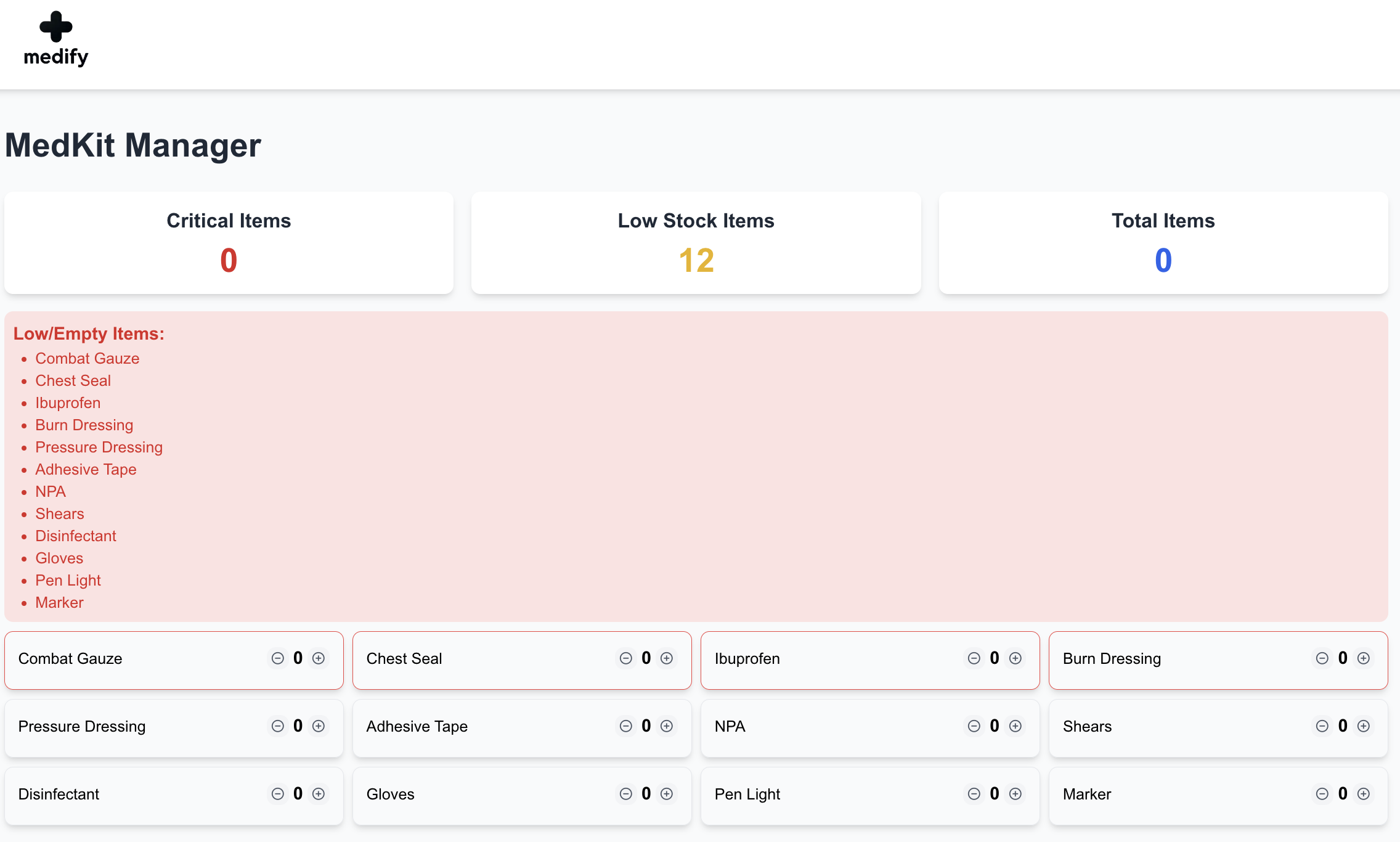Image resolution: width=1400 pixels, height=842 pixels.
Task: Increase Combat Gauze quantity with plus icon
Action: click(x=319, y=658)
